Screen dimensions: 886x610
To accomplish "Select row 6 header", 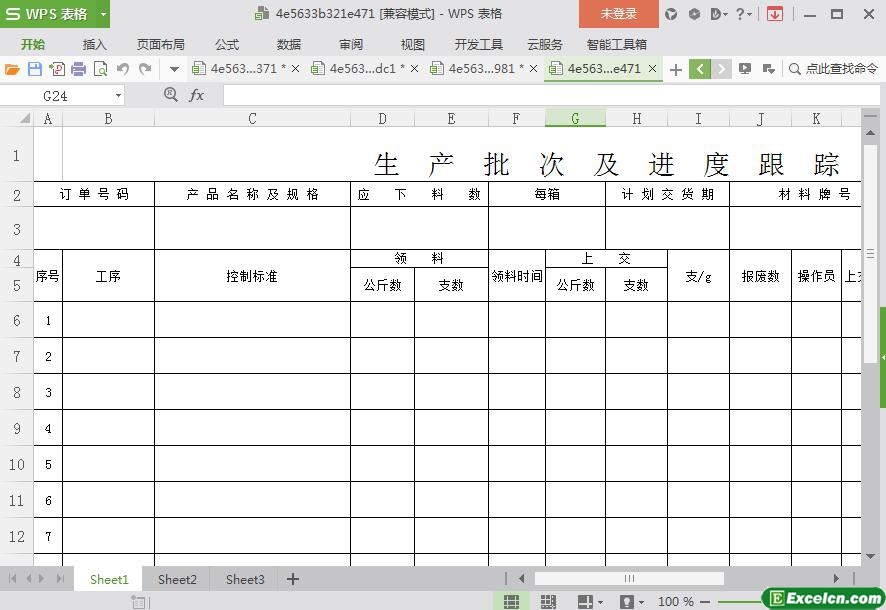I will point(17,320).
